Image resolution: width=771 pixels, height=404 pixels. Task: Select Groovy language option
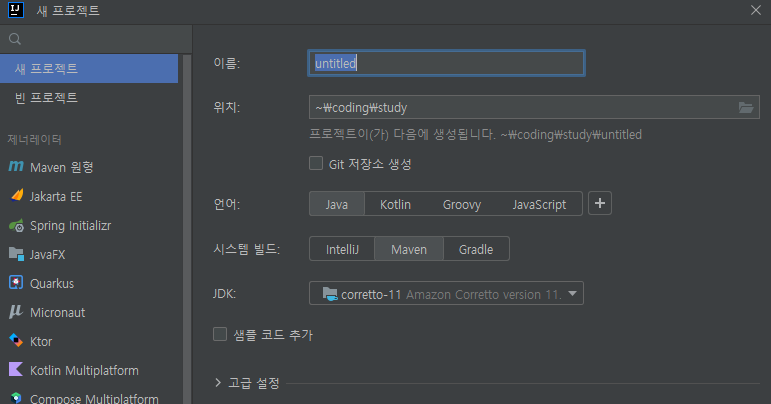coord(462,204)
